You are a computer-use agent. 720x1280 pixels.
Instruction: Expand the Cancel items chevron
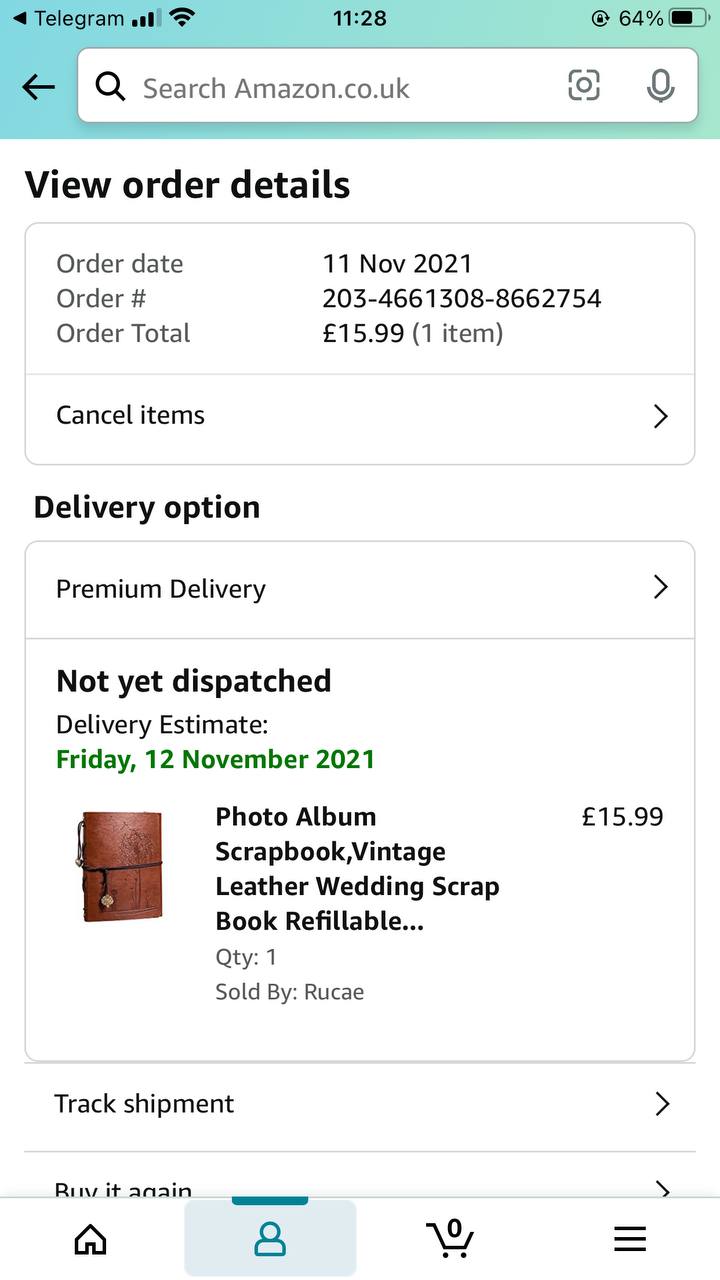tap(660, 416)
